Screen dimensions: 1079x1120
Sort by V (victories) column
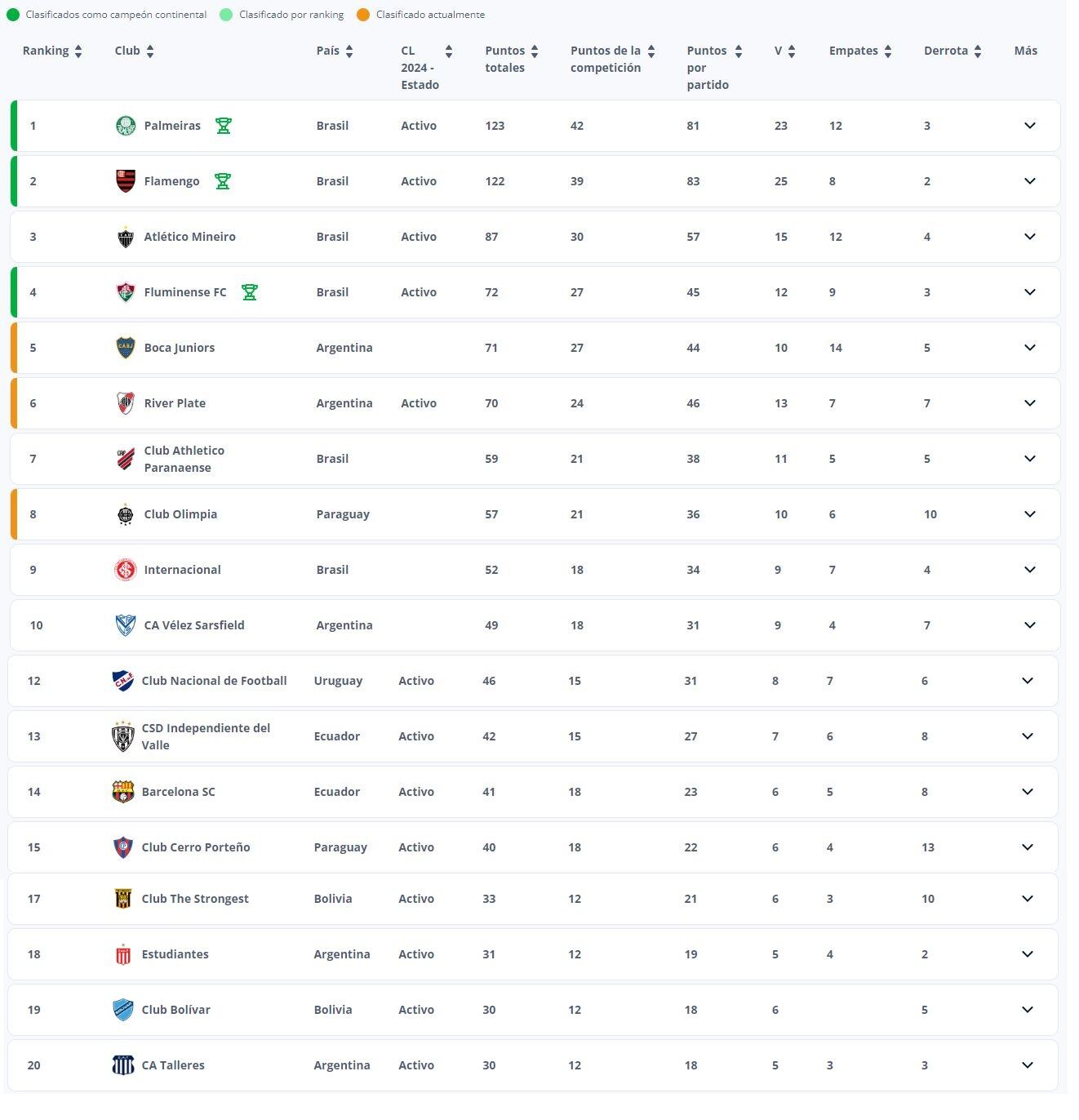click(792, 51)
